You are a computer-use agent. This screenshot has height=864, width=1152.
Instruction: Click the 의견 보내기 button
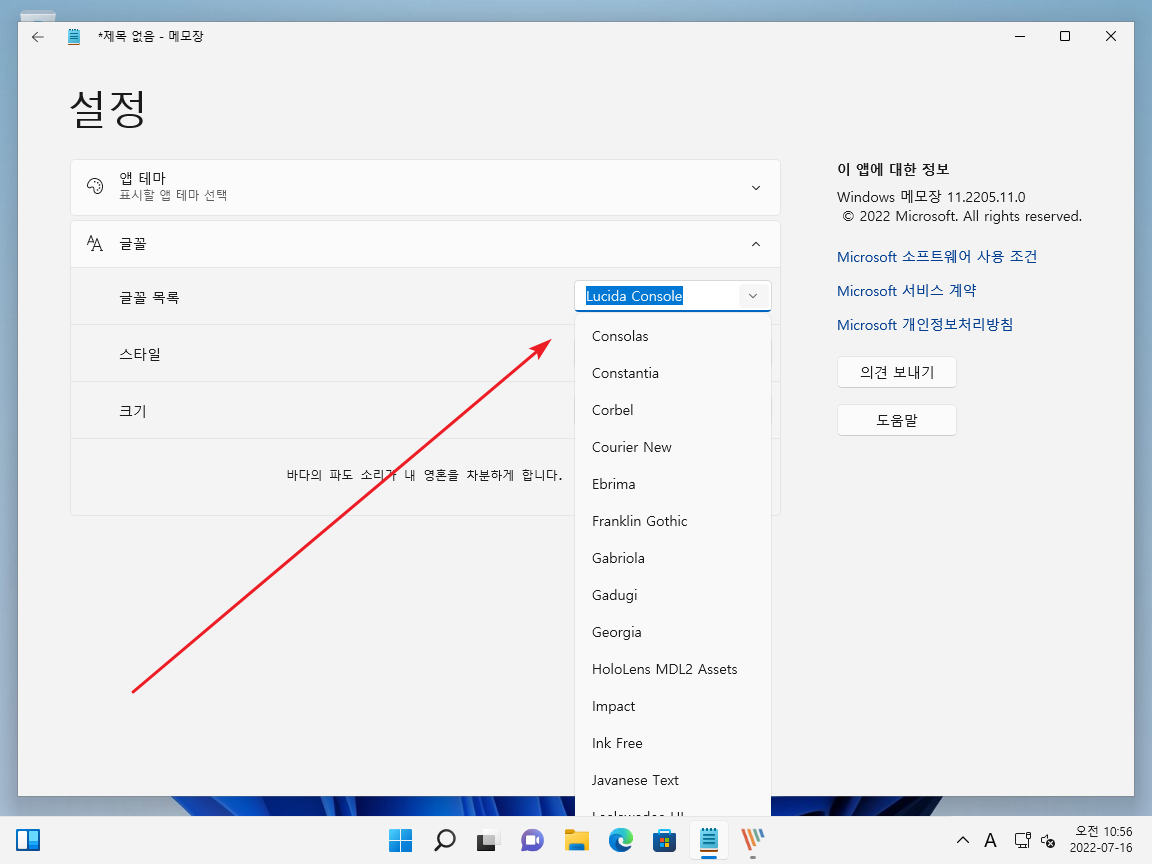[896, 372]
